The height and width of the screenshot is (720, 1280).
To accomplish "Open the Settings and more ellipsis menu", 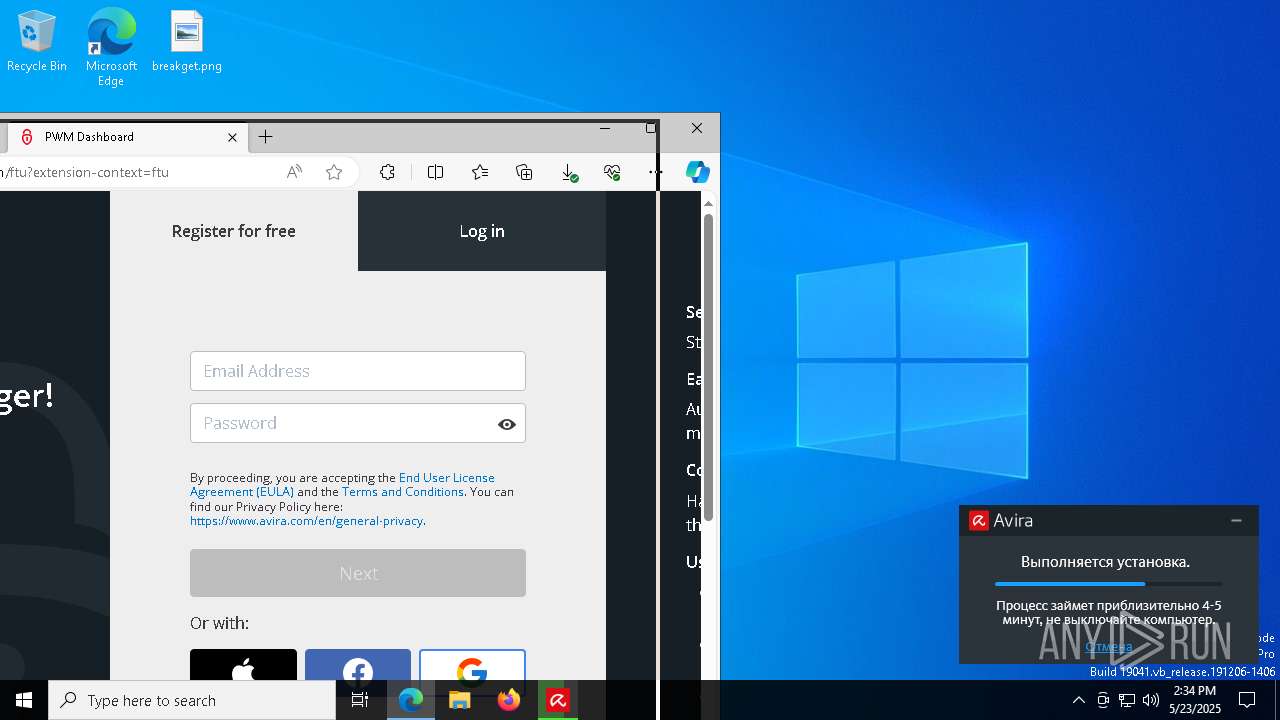I will coord(655,172).
